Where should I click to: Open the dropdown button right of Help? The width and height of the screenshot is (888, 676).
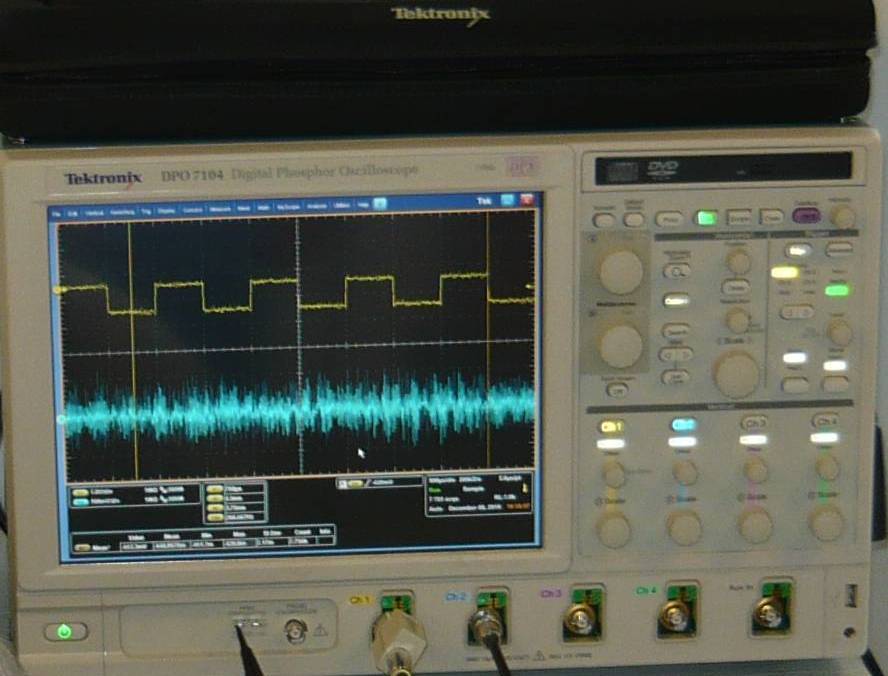(380, 204)
